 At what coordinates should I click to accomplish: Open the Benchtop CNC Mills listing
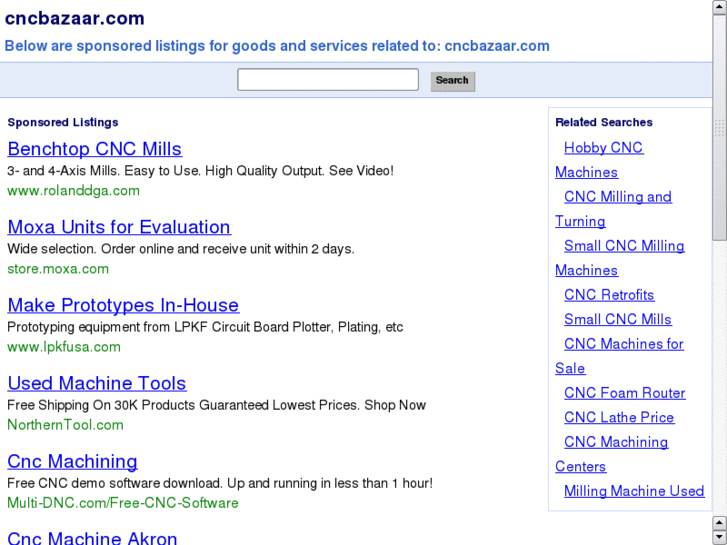(95, 149)
